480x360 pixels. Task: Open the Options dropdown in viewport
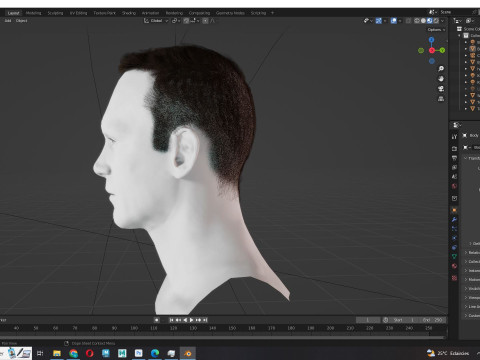pyautogui.click(x=436, y=30)
